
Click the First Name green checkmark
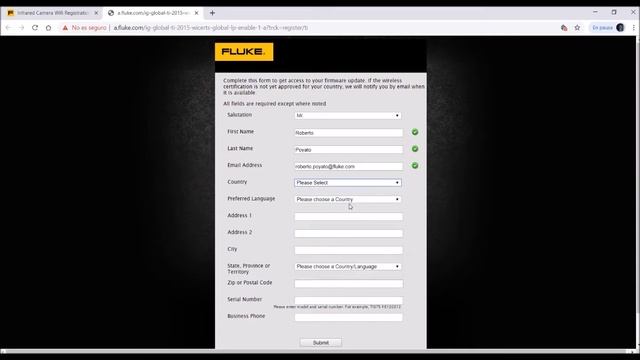click(x=415, y=132)
